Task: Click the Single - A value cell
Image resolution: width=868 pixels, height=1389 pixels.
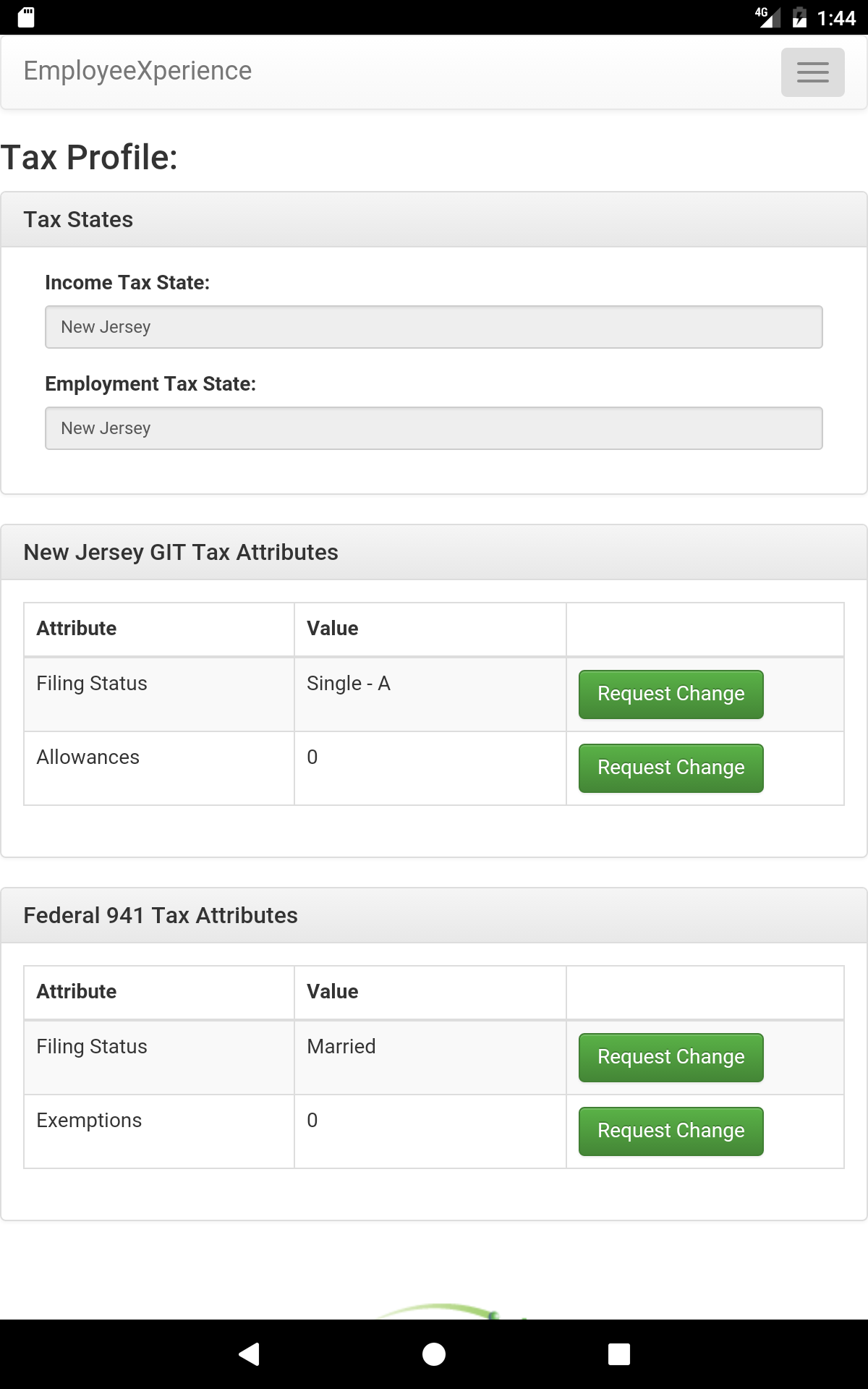Action: (x=430, y=694)
